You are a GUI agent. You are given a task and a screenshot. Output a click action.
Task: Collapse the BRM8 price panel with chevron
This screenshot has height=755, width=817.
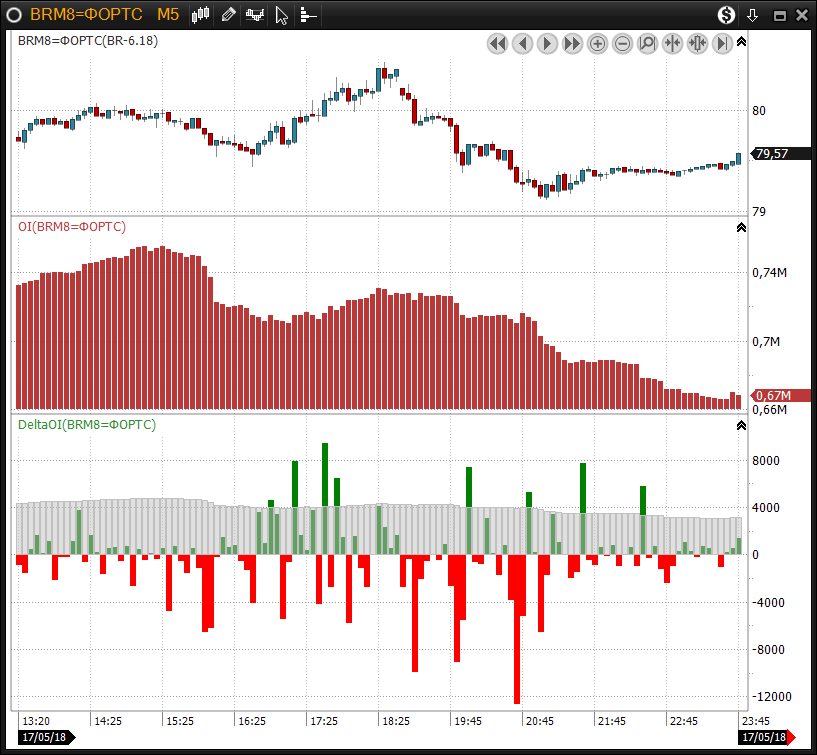[741, 42]
